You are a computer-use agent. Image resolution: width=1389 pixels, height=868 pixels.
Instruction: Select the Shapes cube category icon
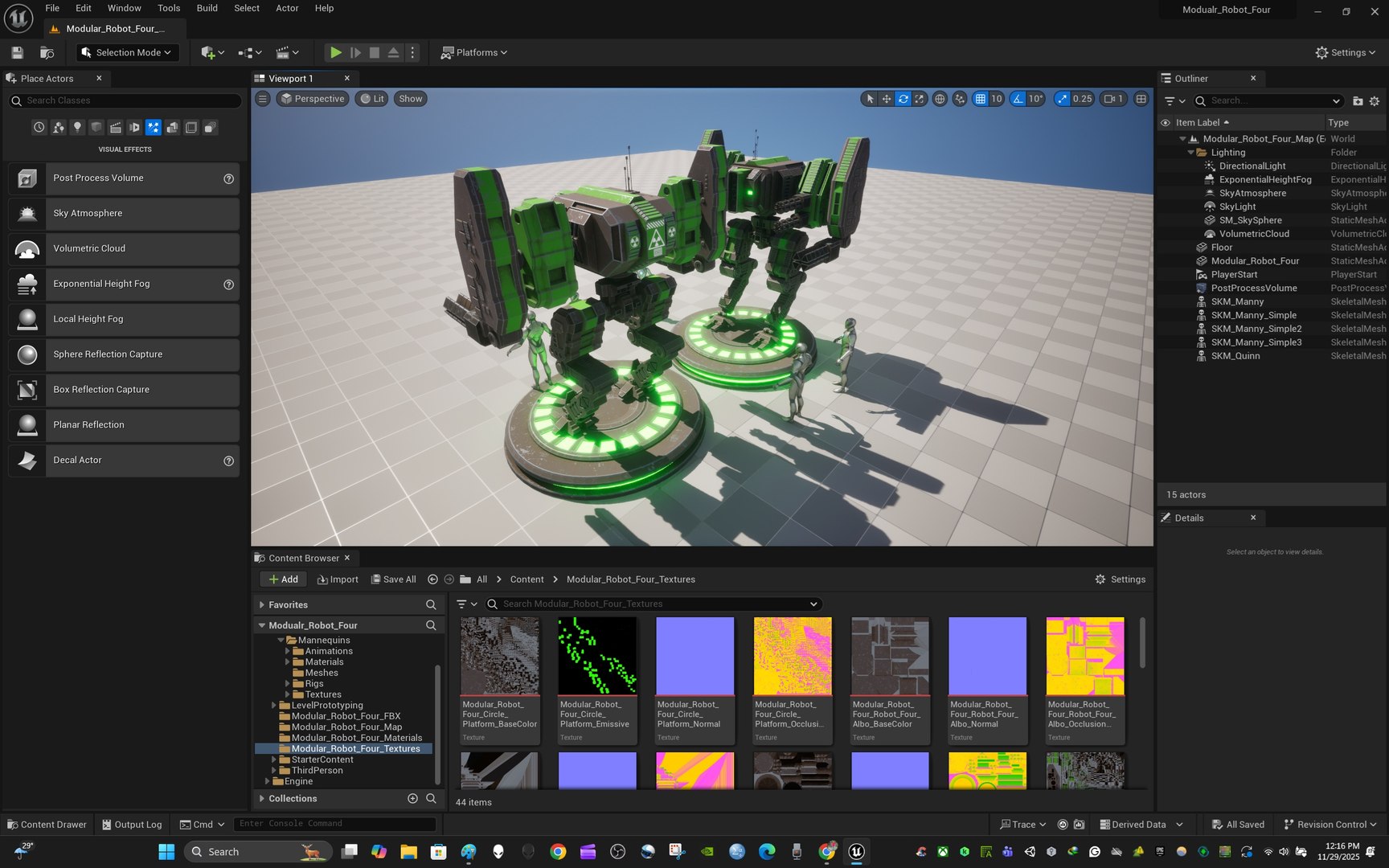[96, 127]
